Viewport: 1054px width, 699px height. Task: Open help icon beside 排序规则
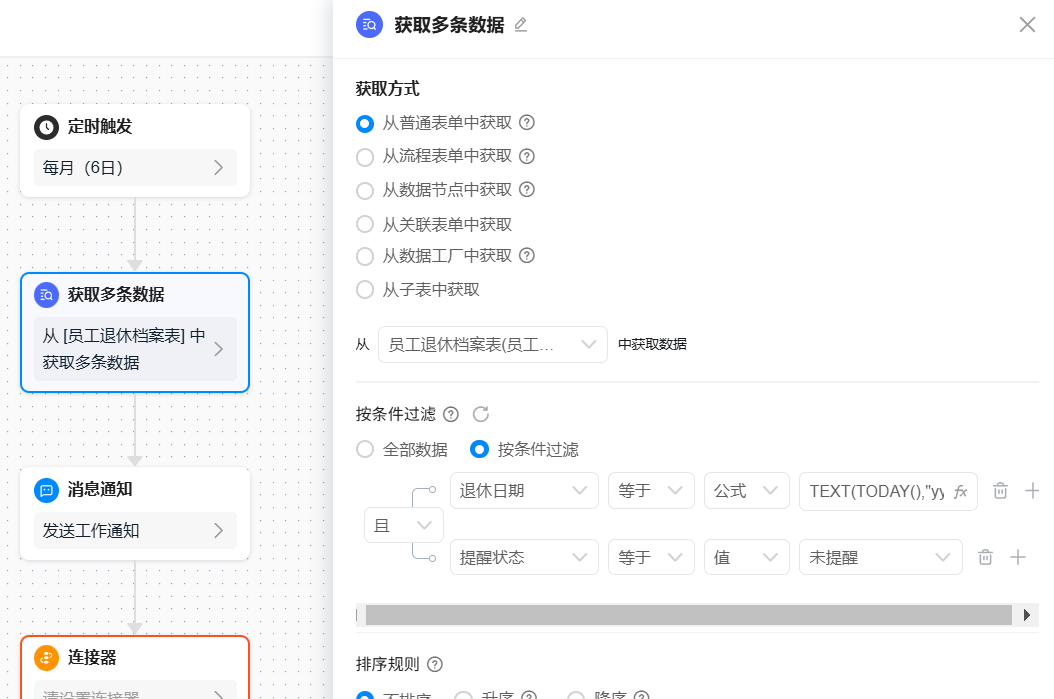435,665
